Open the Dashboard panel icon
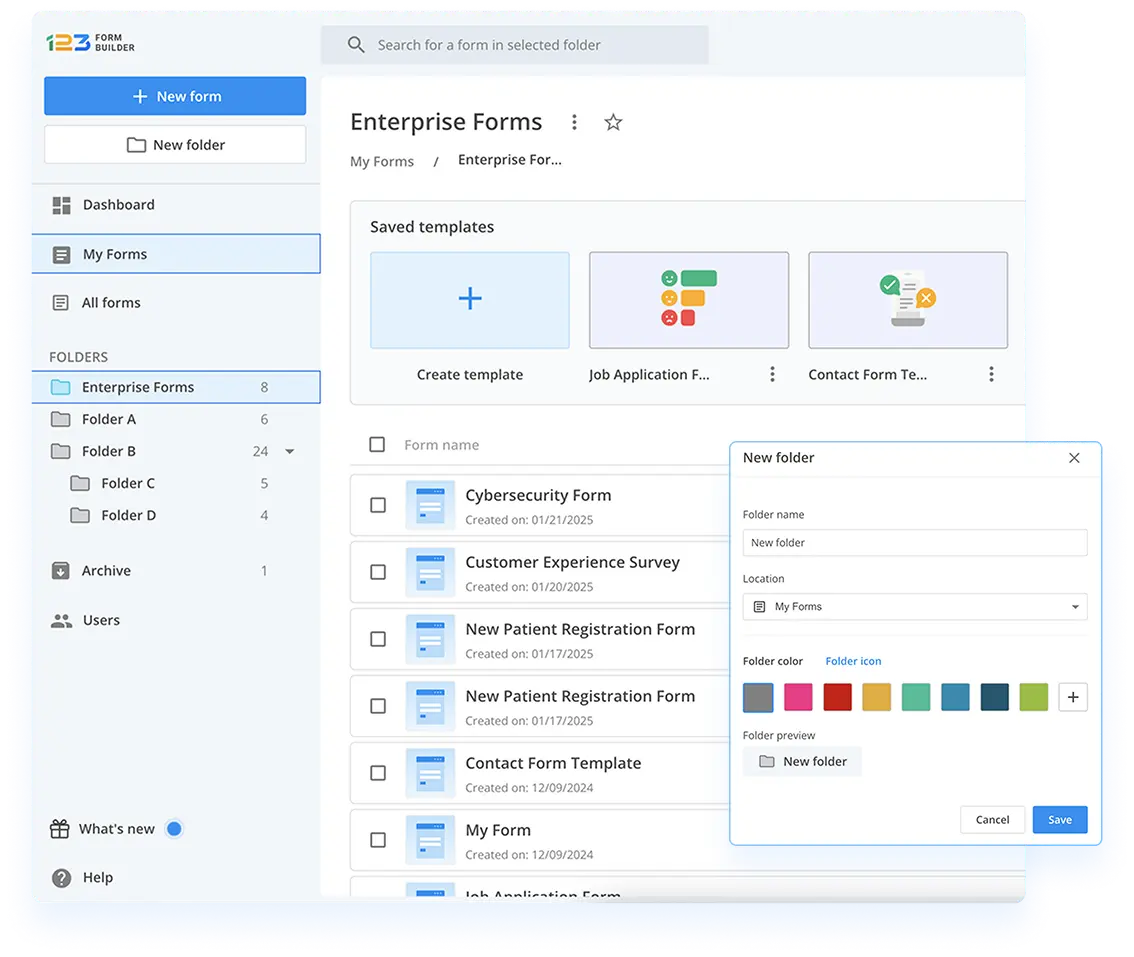This screenshot has height=957, width=1134. (62, 205)
